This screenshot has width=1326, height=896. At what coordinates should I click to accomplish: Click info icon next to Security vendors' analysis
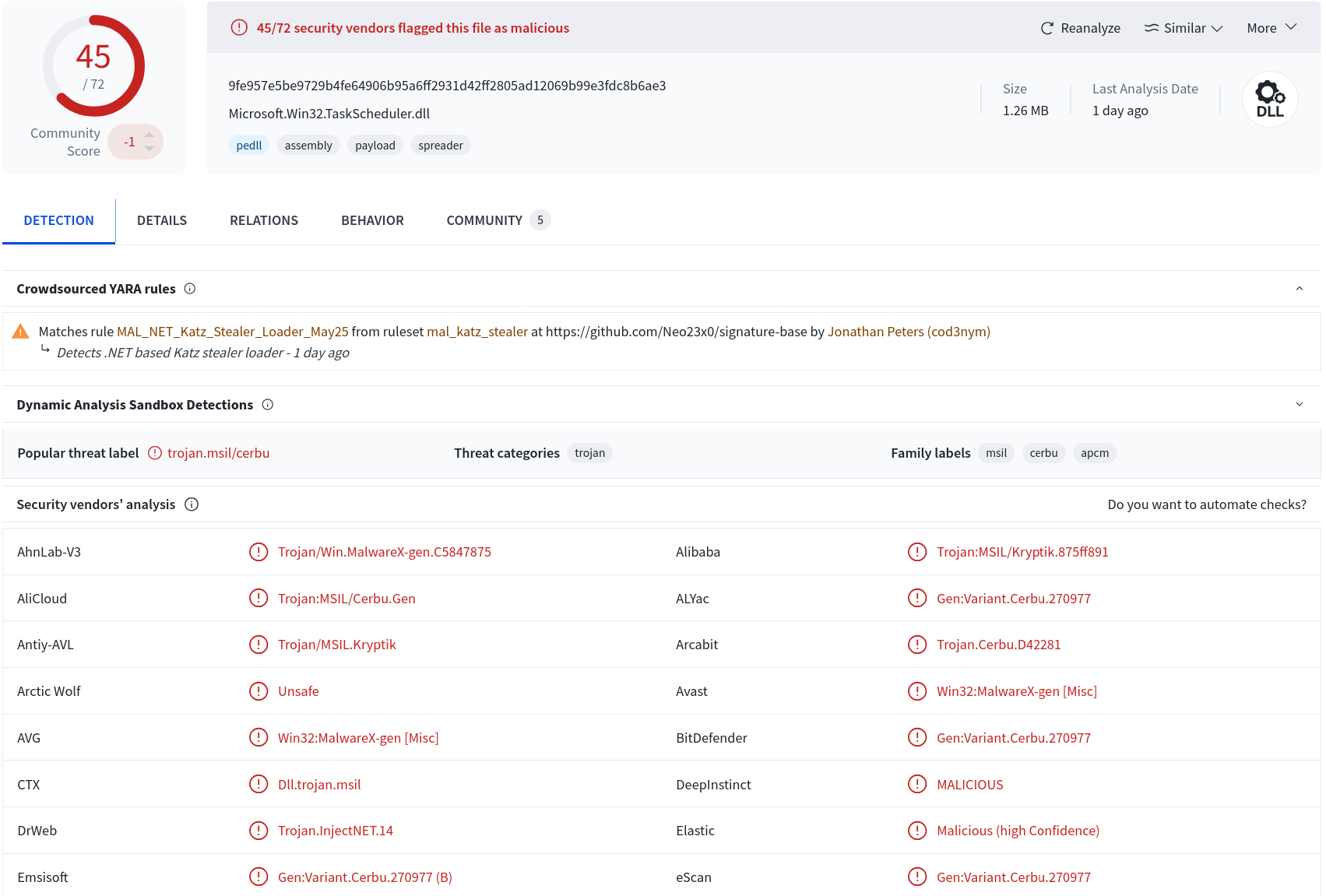[192, 504]
